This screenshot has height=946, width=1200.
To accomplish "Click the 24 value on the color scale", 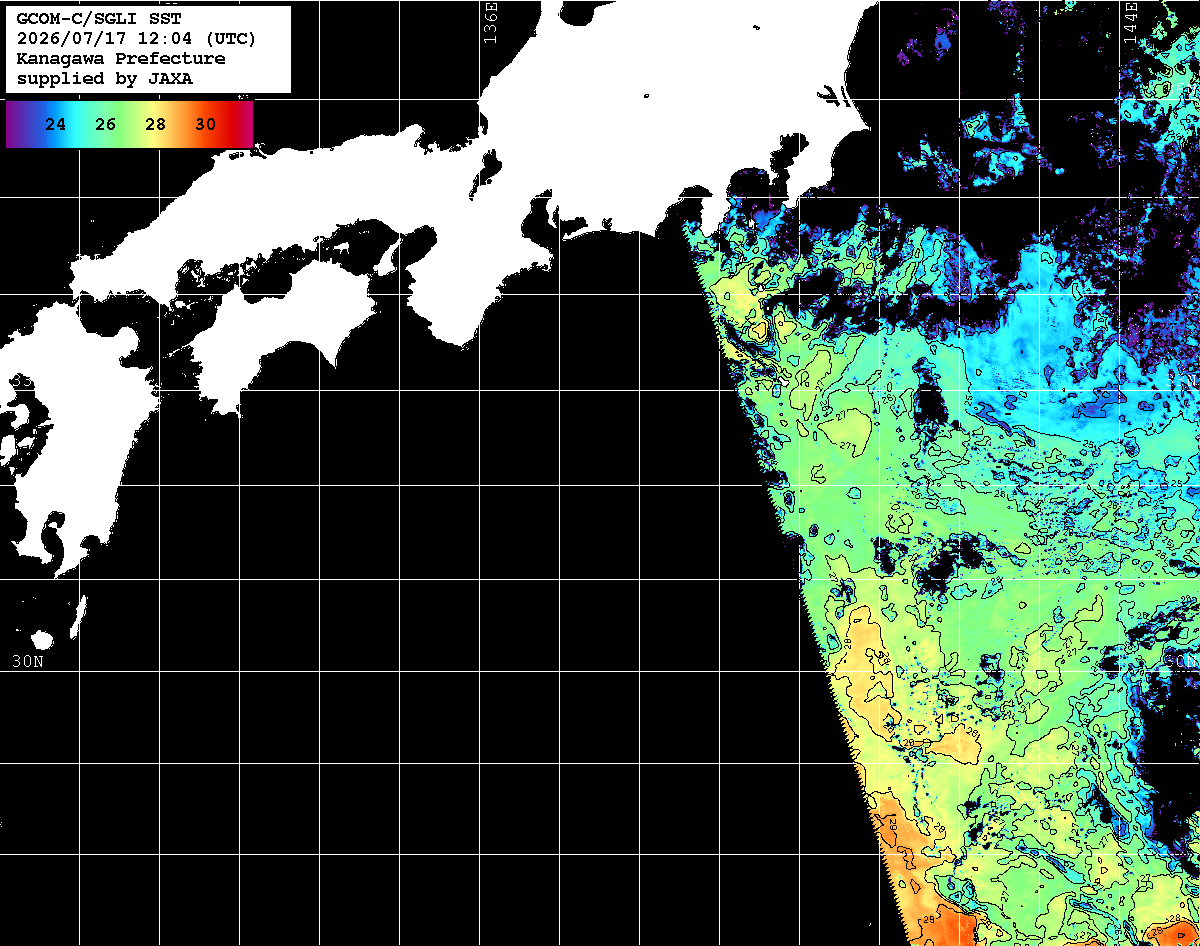I will click(x=56, y=125).
